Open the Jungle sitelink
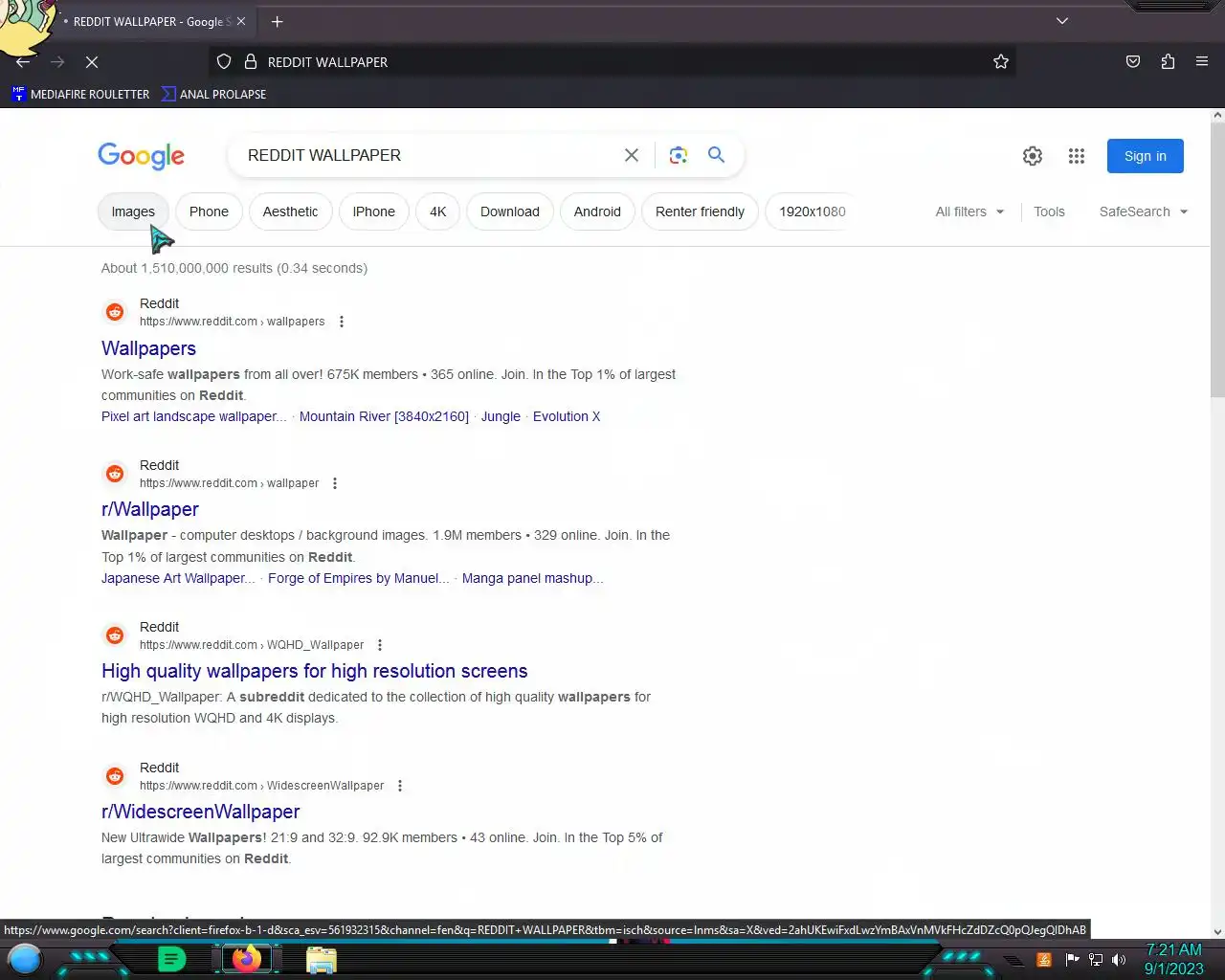 click(501, 416)
